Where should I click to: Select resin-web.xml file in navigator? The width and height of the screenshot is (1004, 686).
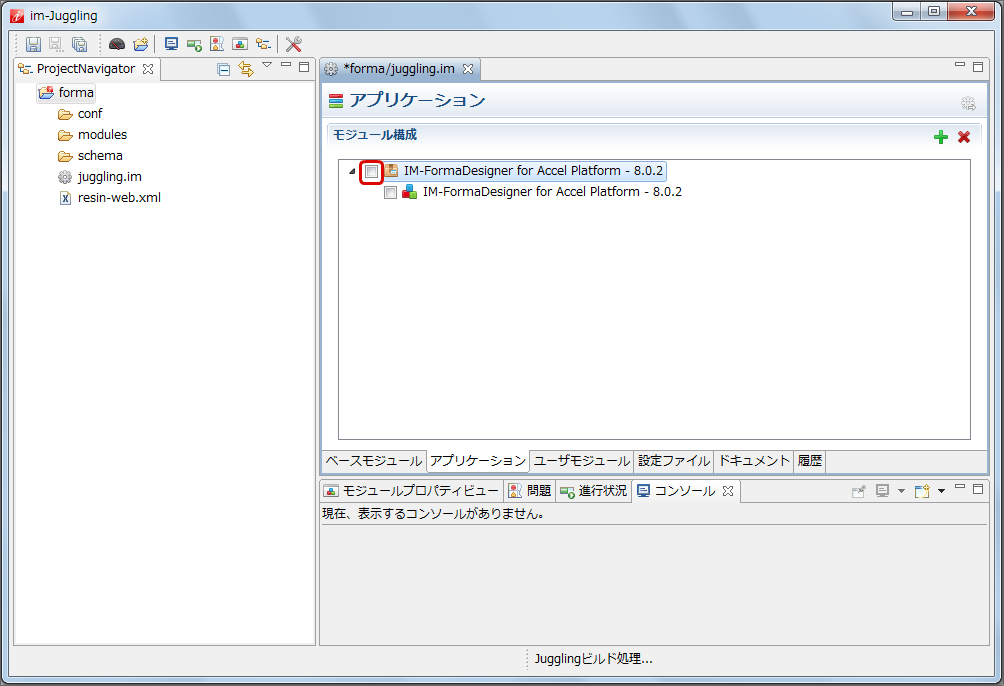[x=109, y=198]
